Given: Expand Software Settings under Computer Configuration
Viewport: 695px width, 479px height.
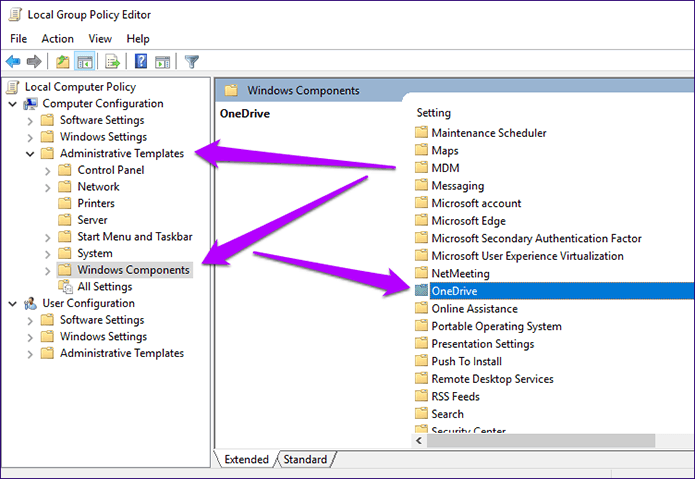Looking at the screenshot, I should [x=30, y=121].
